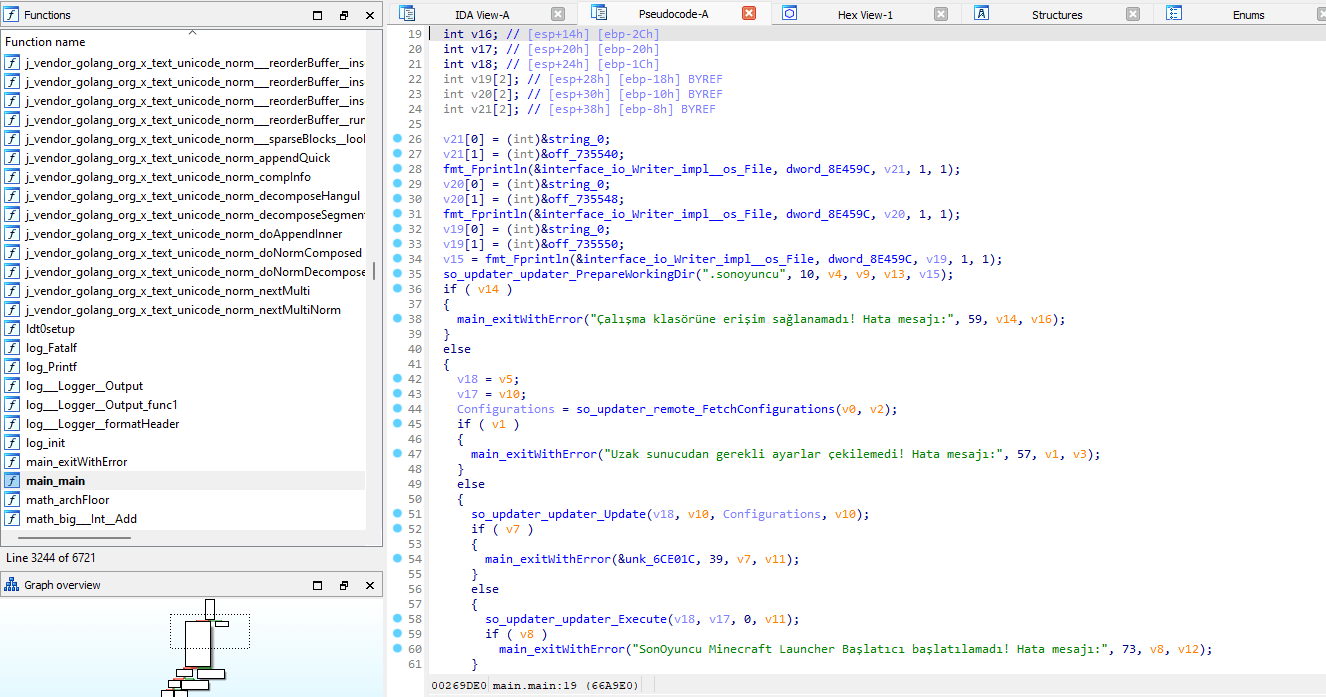The width and height of the screenshot is (1326, 697).
Task: Select log___Logger__Output_func1 in the function list
Action: [183, 405]
